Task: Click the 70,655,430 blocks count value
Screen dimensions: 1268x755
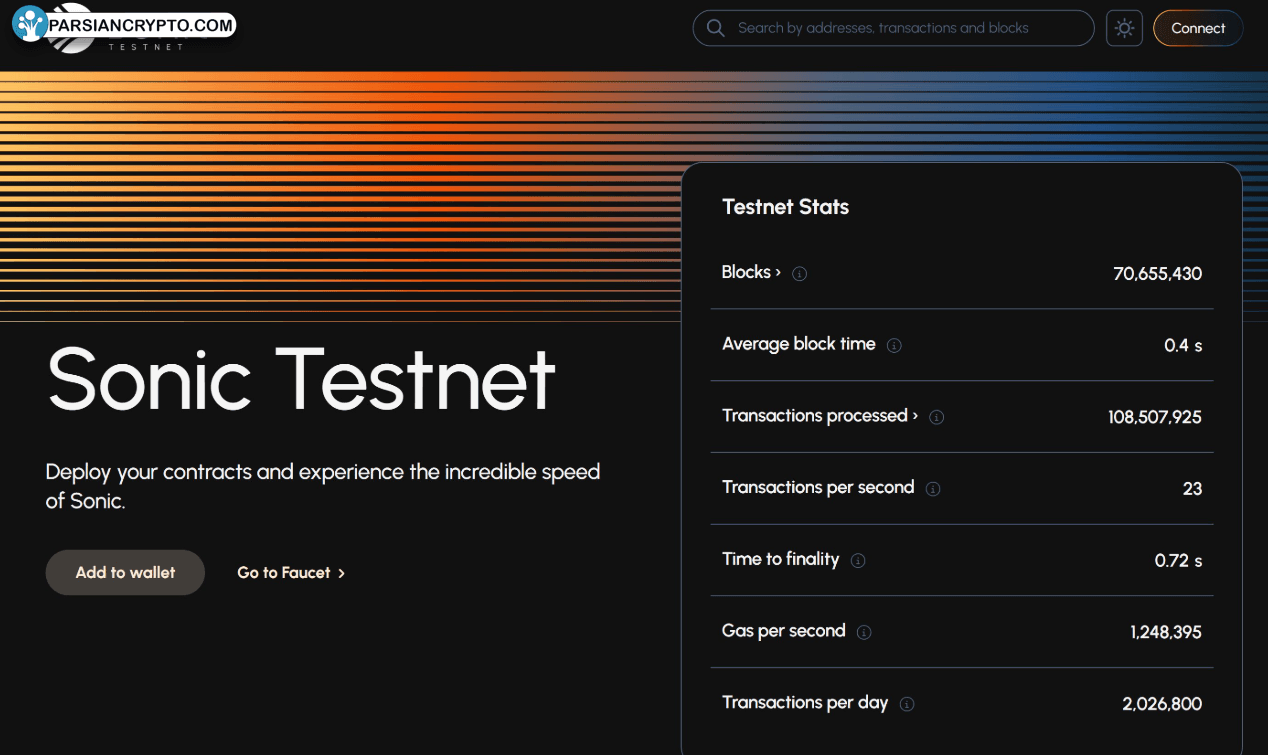Action: [x=1157, y=274]
